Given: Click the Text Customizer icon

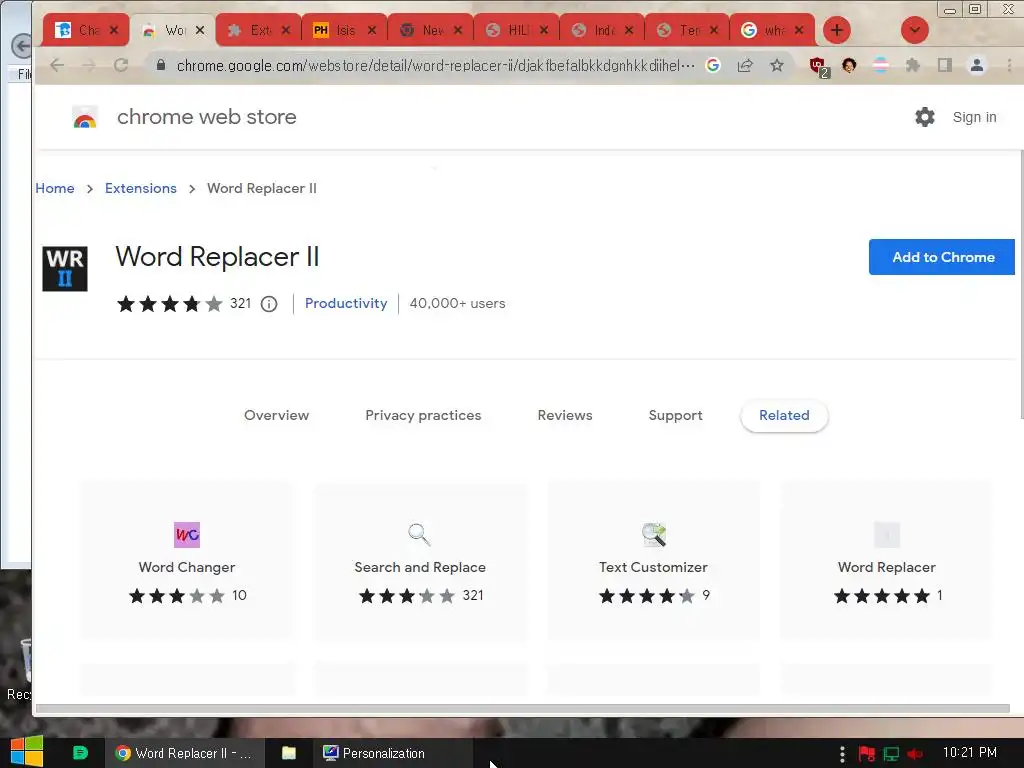Looking at the screenshot, I should (x=653, y=535).
